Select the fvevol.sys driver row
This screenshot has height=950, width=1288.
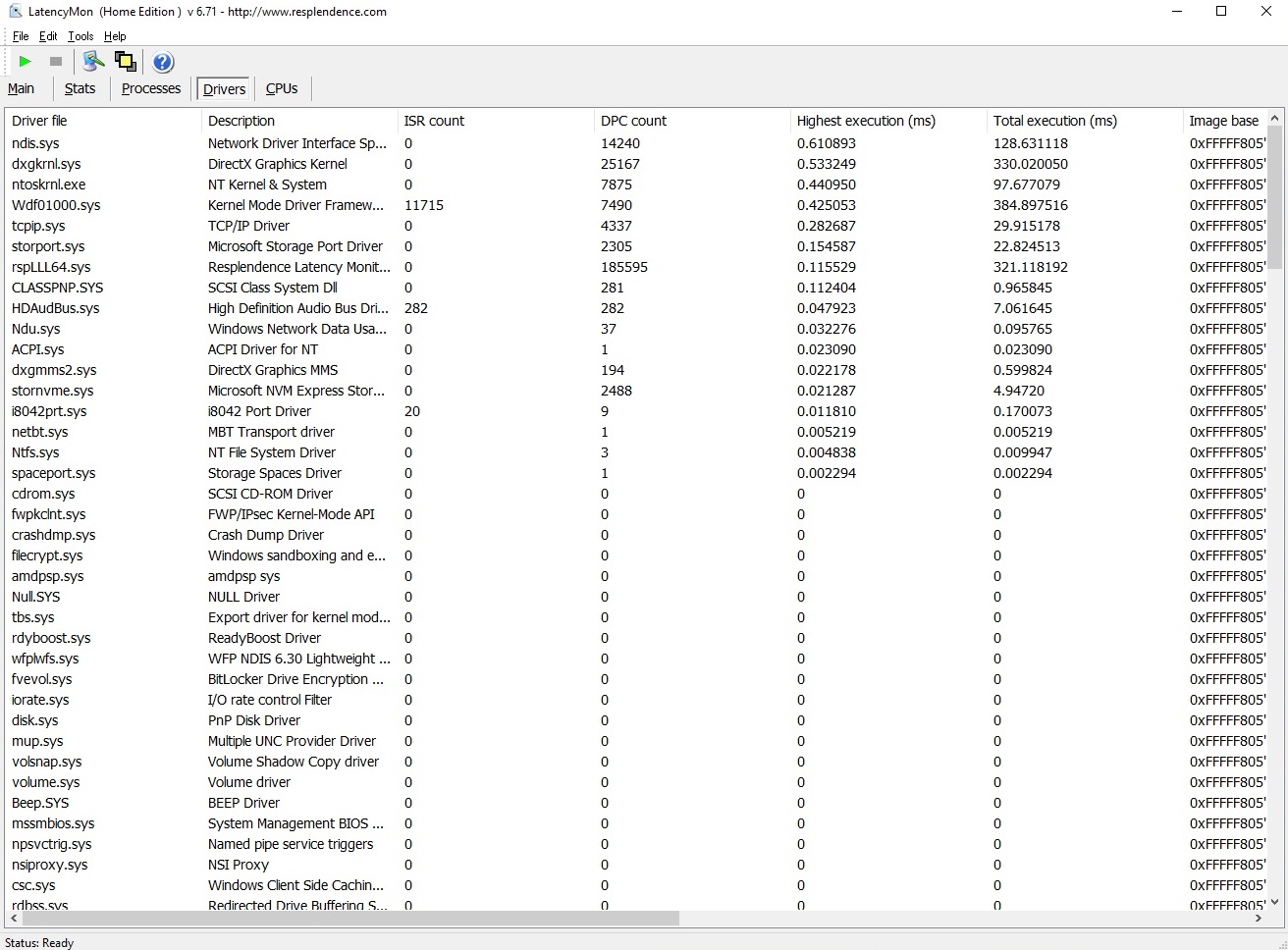coord(636,679)
